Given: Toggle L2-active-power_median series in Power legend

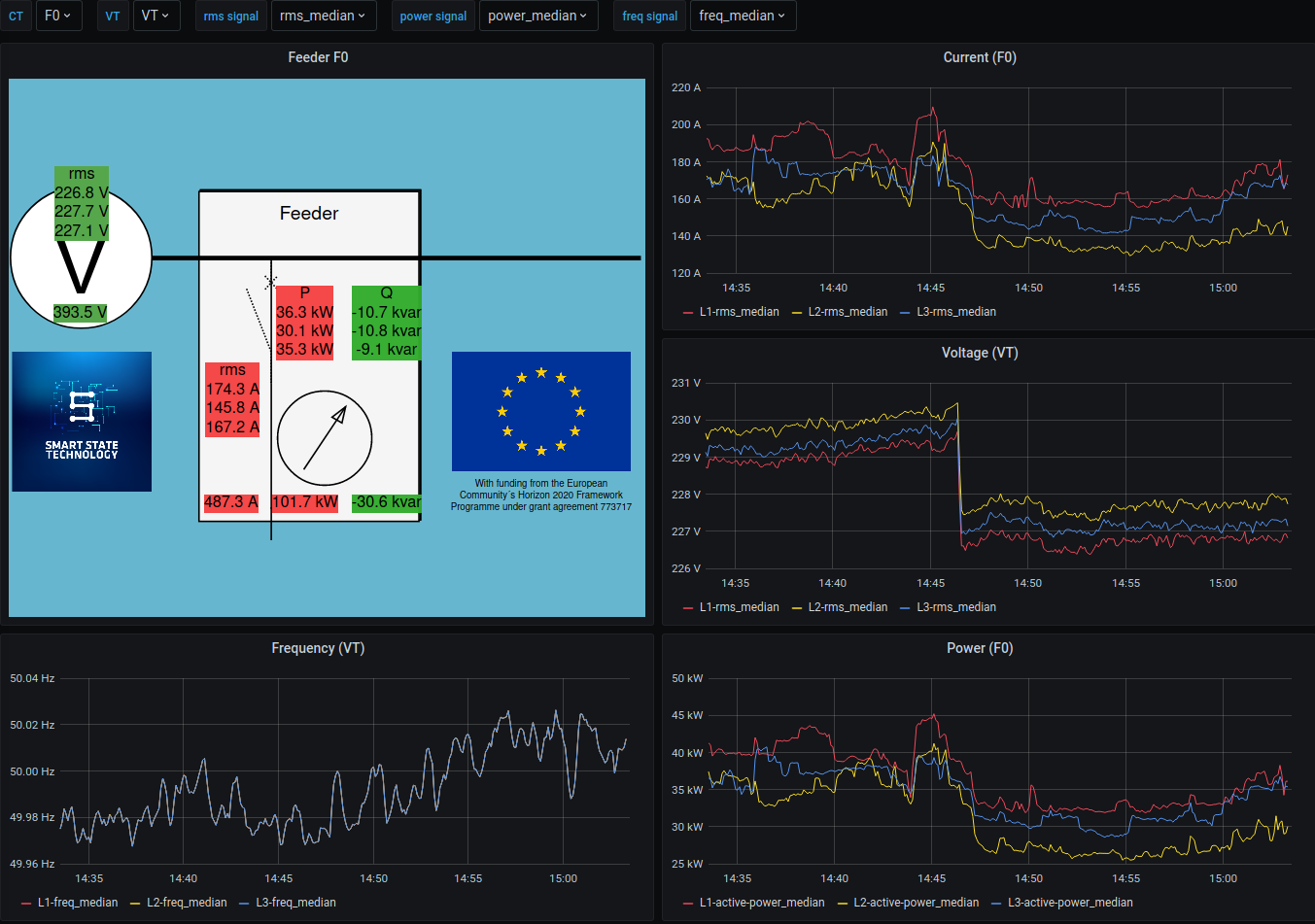Looking at the screenshot, I should [917, 903].
